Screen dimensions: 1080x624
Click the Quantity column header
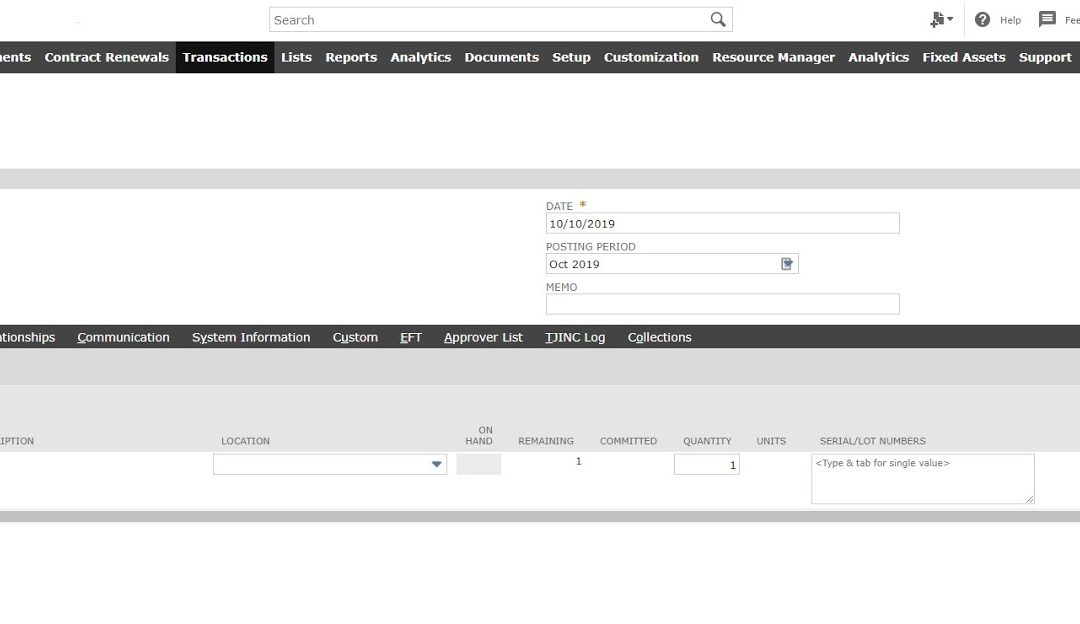click(707, 441)
